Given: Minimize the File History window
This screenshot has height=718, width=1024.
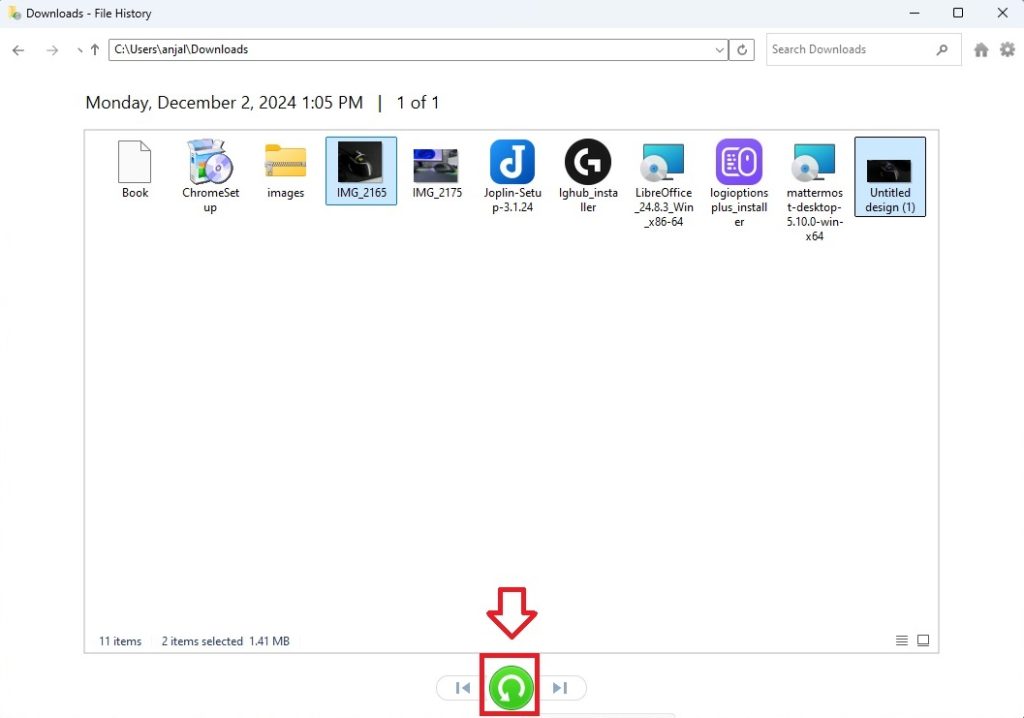Looking at the screenshot, I should click(914, 12).
